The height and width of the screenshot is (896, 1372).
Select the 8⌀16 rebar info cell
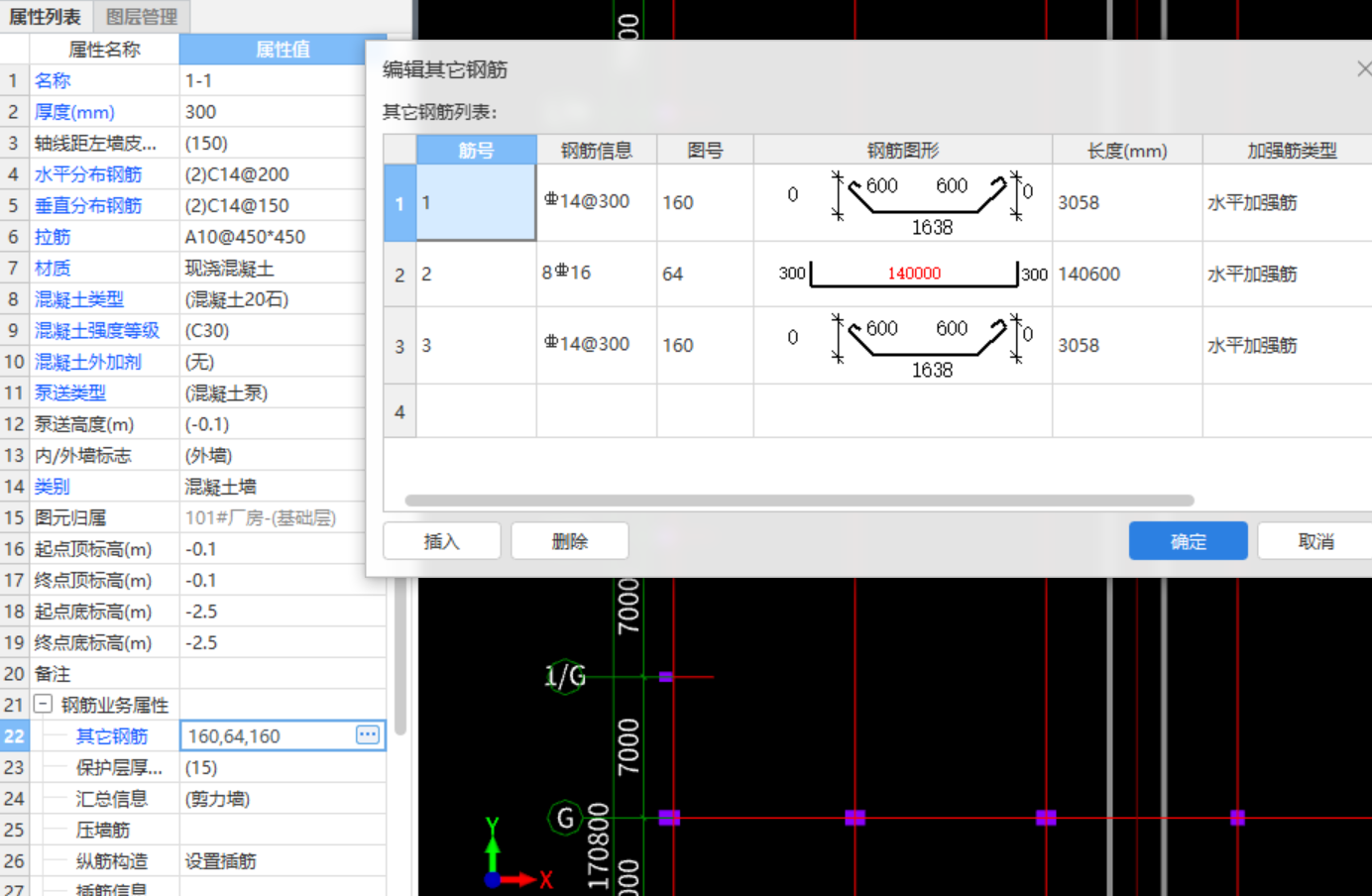tap(597, 274)
